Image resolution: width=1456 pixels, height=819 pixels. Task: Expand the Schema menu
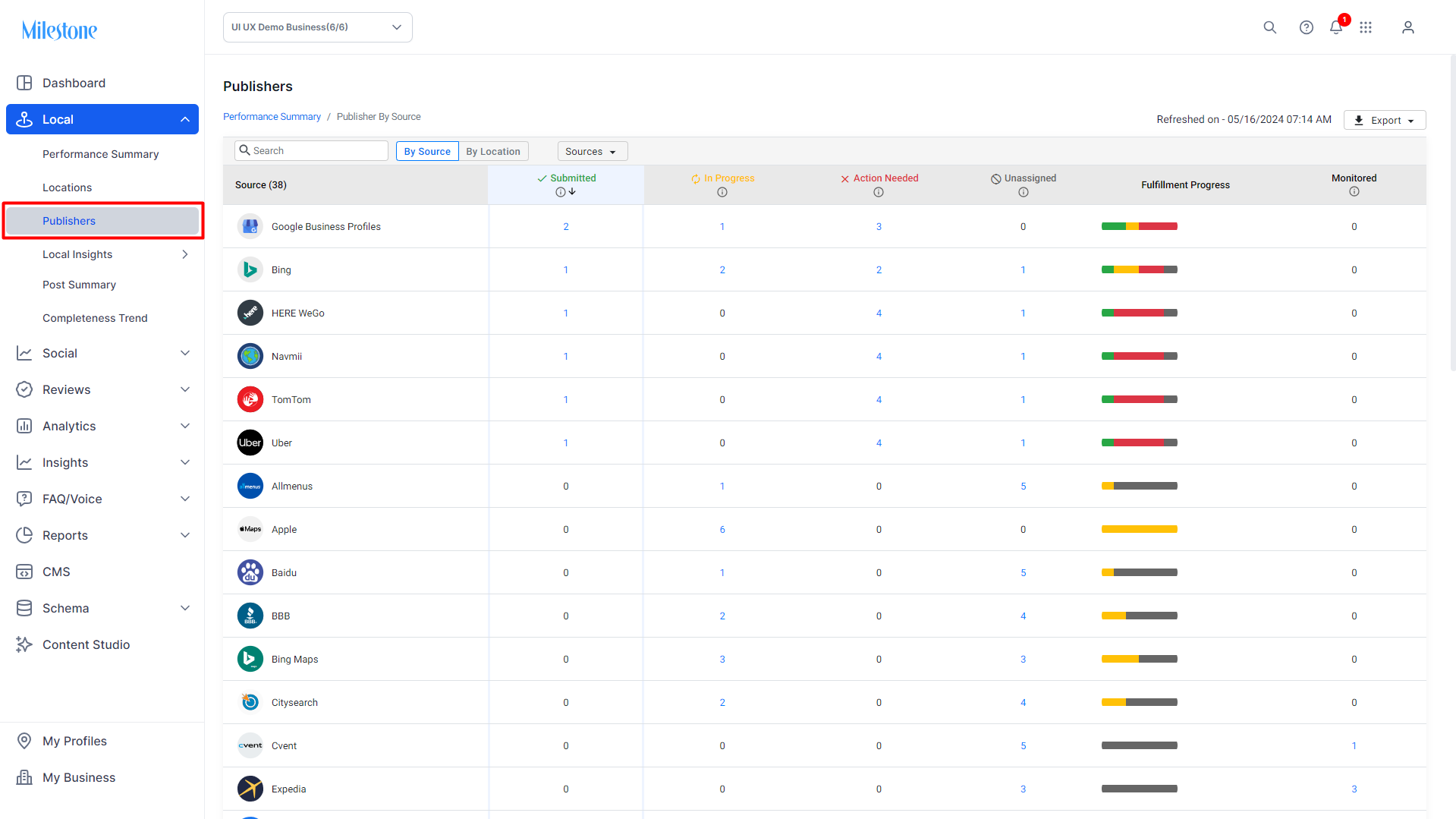(184, 608)
